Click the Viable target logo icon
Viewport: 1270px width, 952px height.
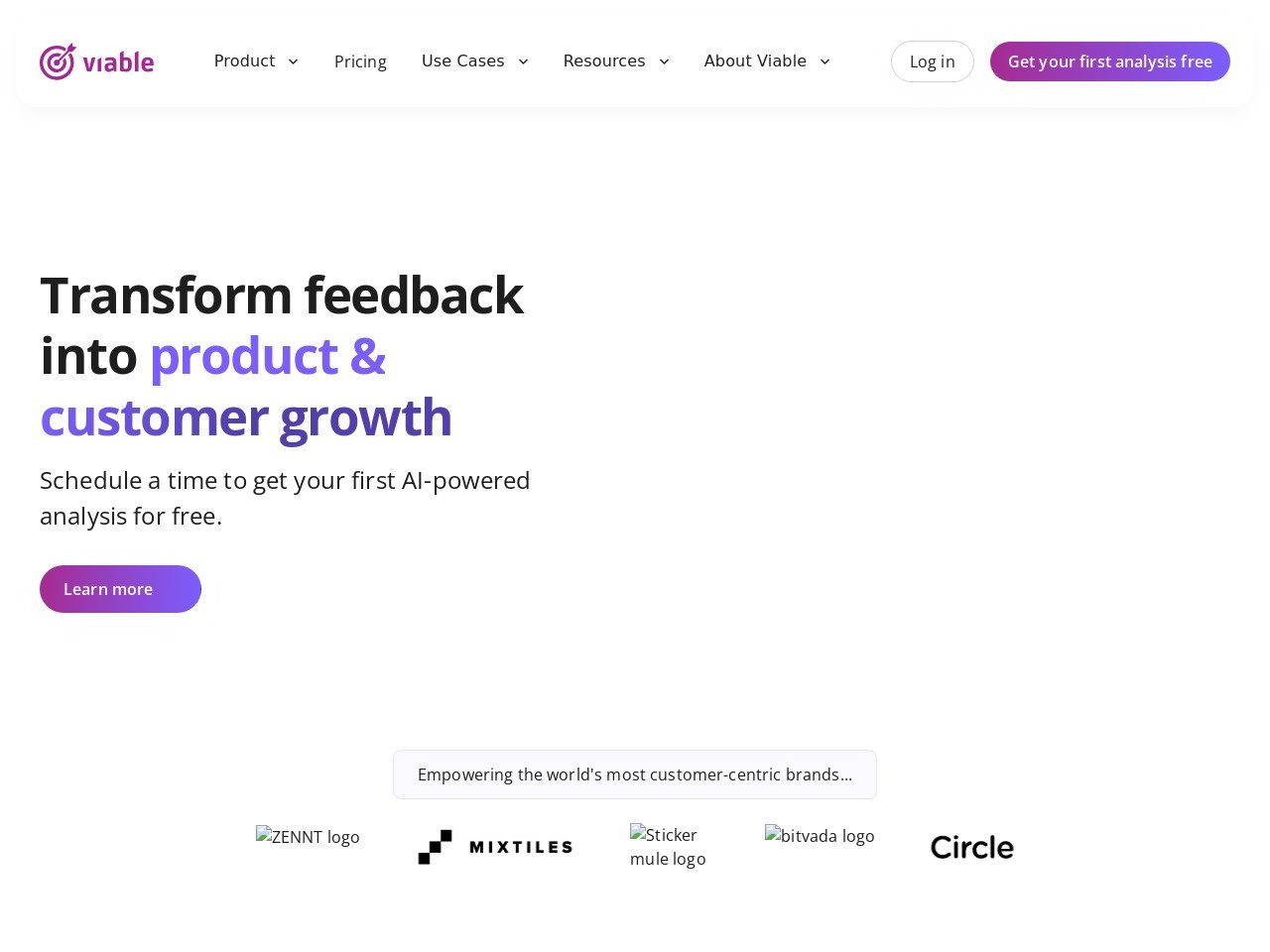coord(58,61)
